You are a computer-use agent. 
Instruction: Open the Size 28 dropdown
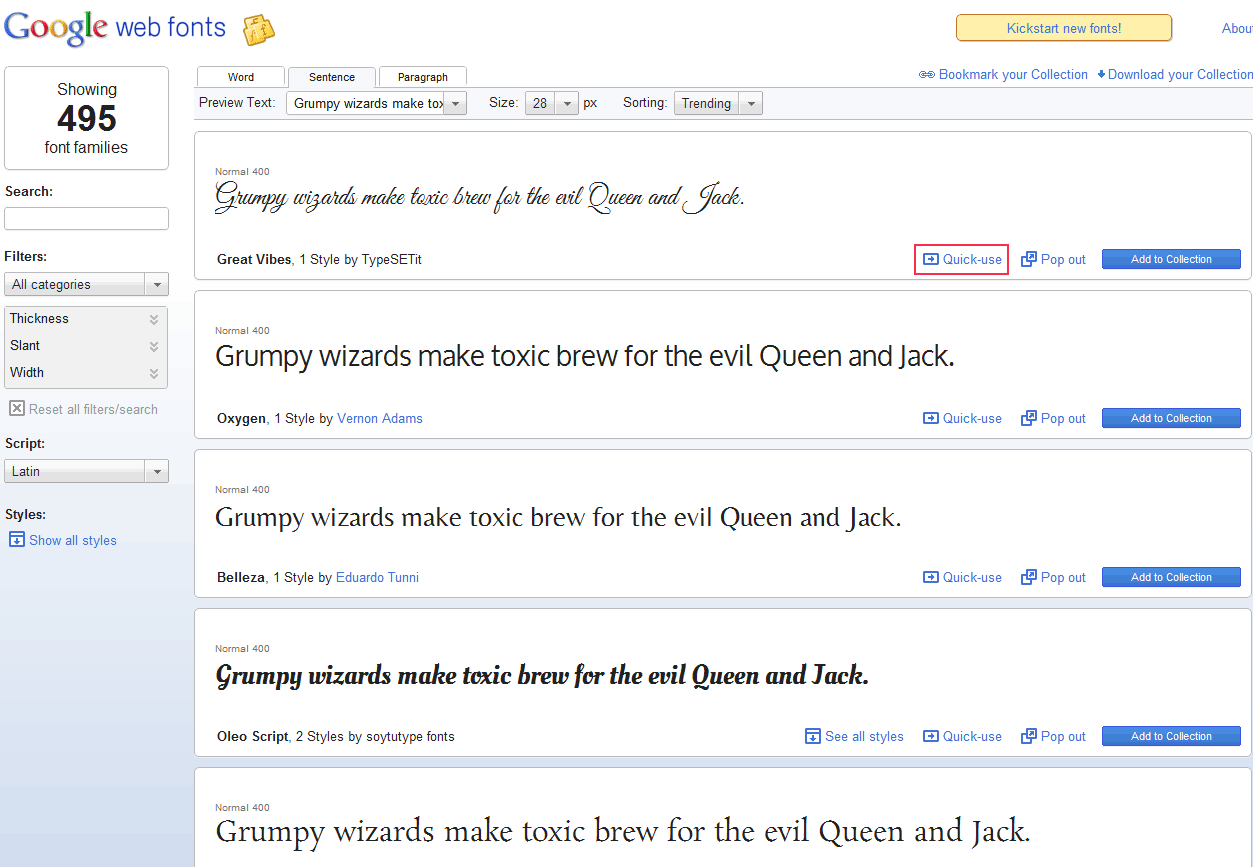pos(552,103)
